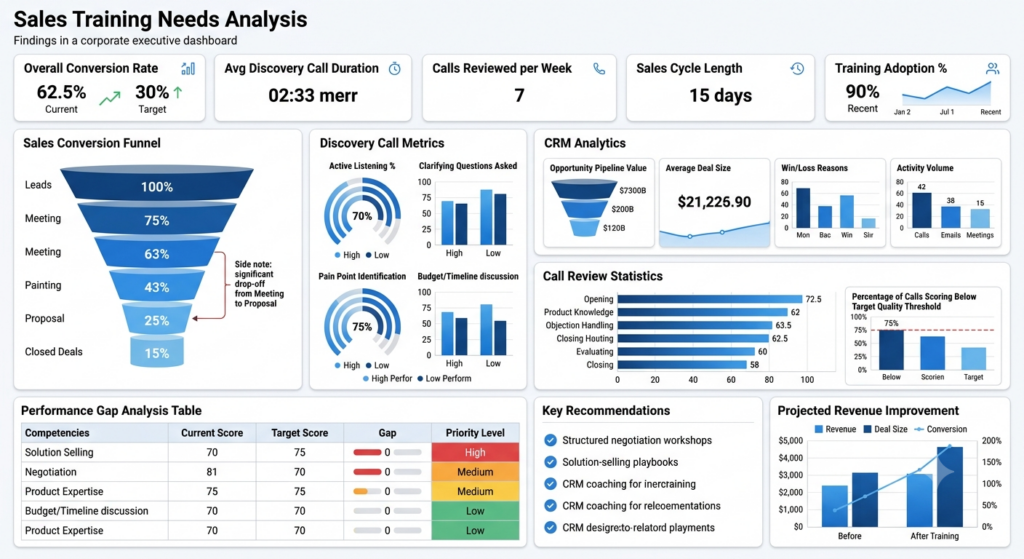The width and height of the screenshot is (1024, 559).
Task: Click the Objection Handling bar valued 63.5
Action: click(x=695, y=325)
